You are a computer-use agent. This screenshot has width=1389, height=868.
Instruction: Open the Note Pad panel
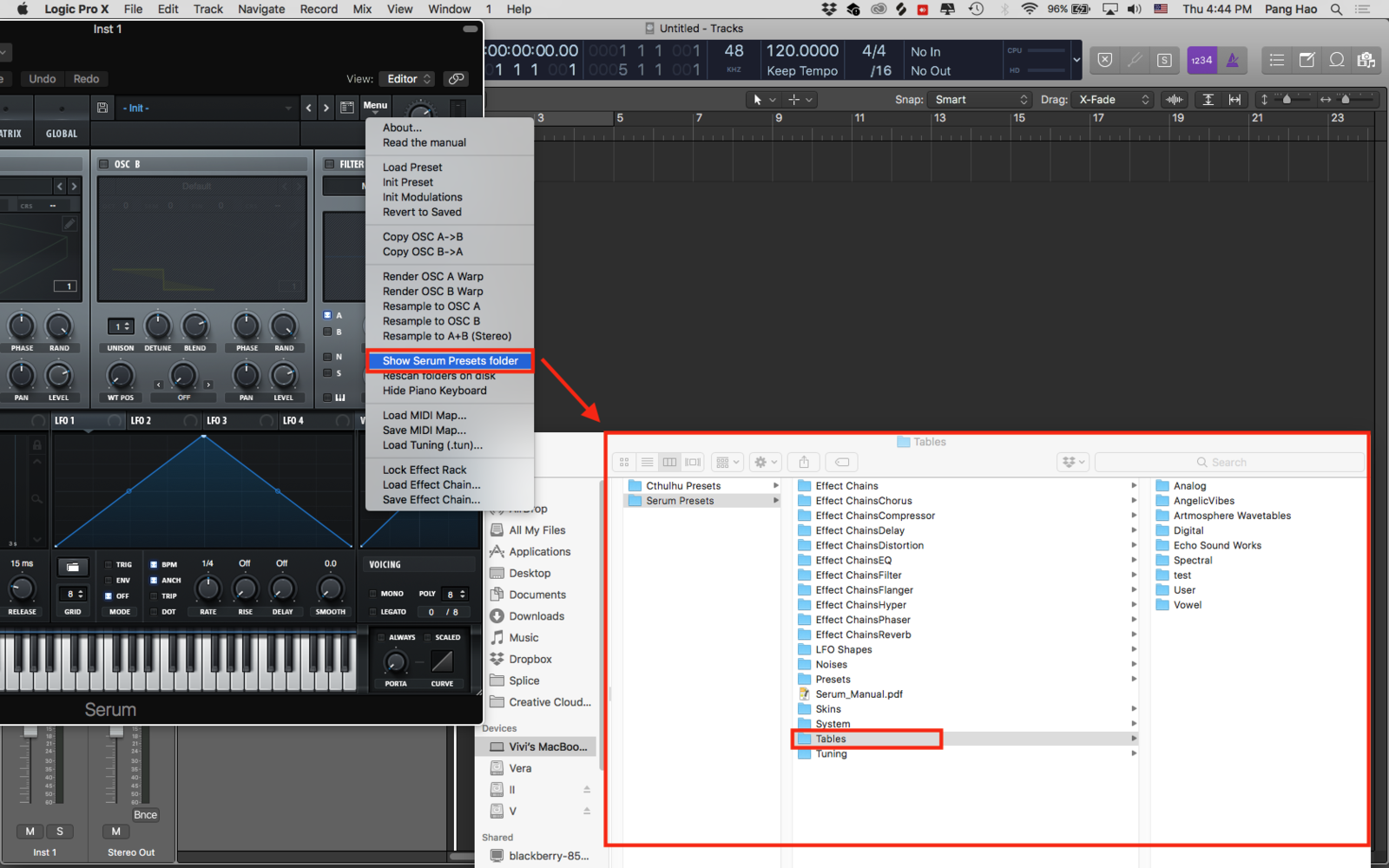click(x=1307, y=60)
